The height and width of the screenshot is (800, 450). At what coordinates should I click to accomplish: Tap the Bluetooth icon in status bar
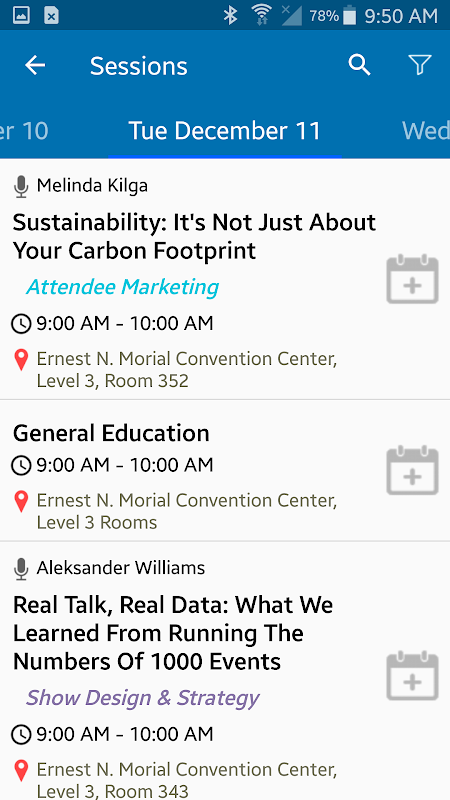pos(231,16)
